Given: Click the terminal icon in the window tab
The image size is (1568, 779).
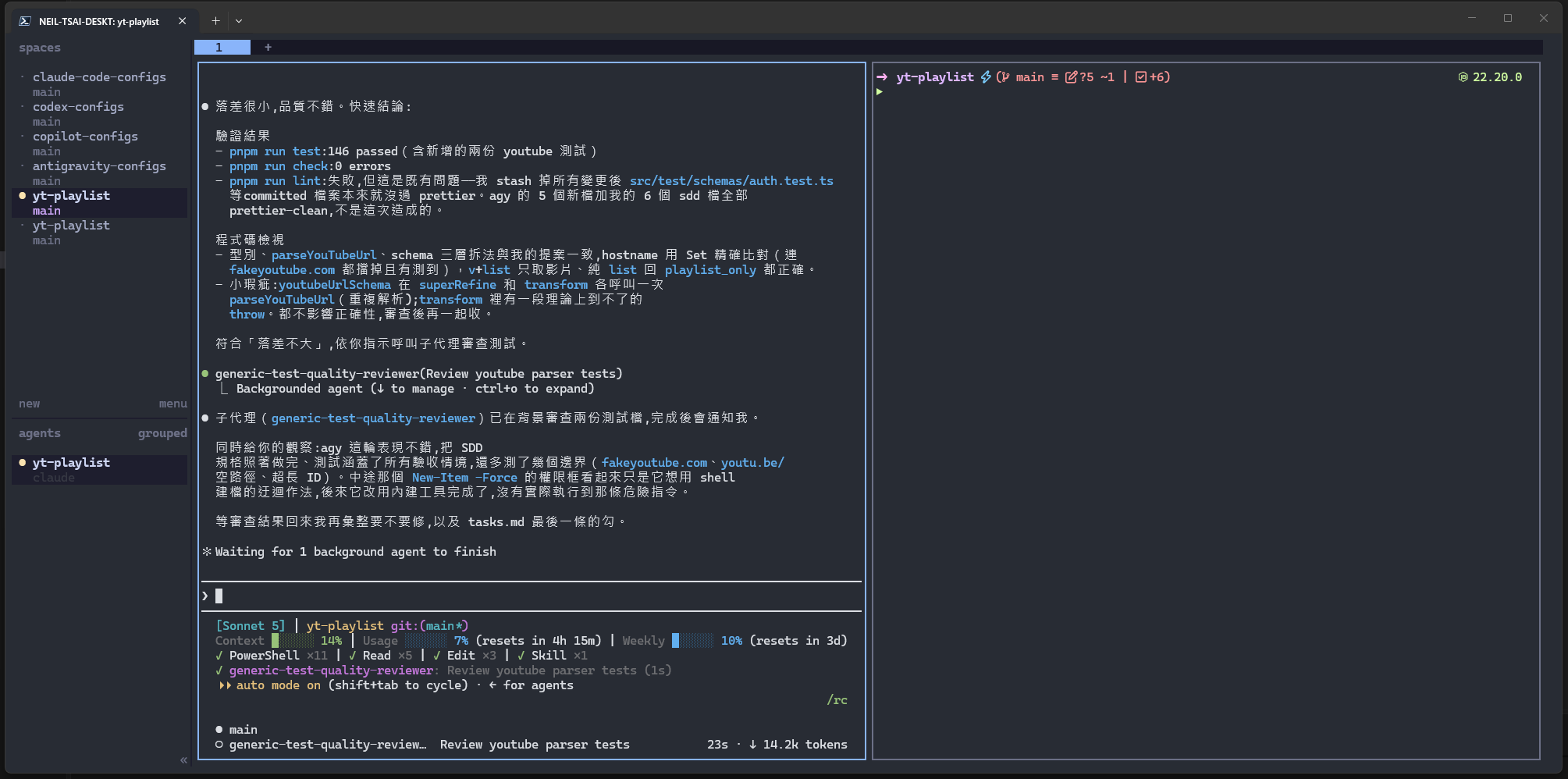Looking at the screenshot, I should point(25,21).
